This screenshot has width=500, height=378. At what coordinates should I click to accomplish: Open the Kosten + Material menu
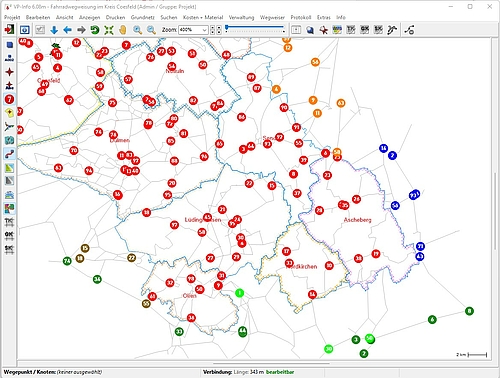pos(203,17)
